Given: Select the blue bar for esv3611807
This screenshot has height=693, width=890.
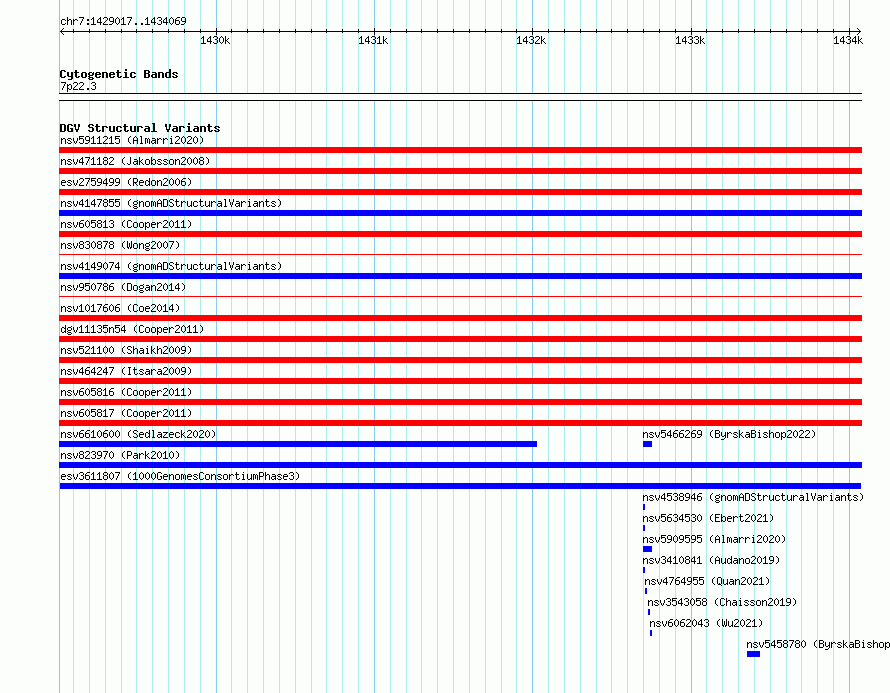Looking at the screenshot, I should coord(460,486).
